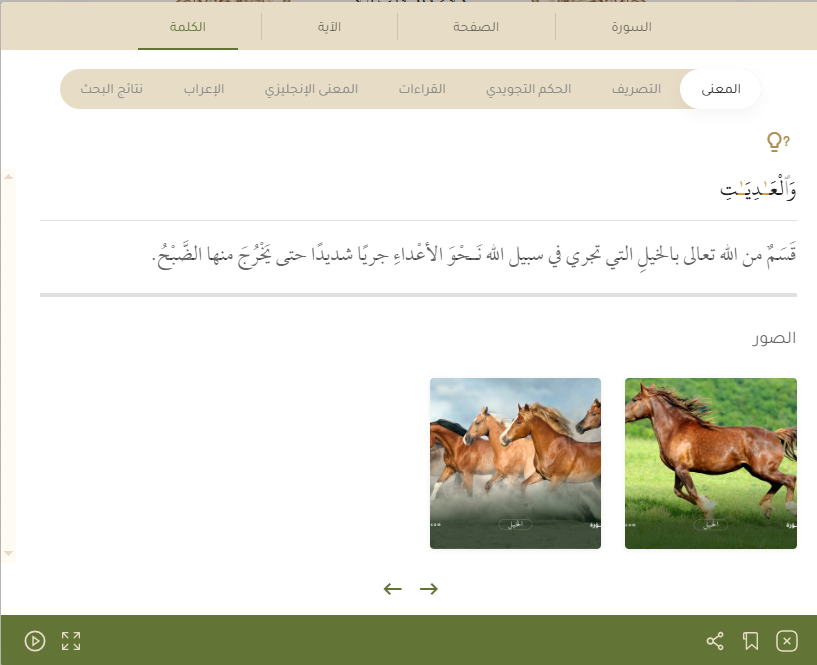Select the الكلمة tab

pos(189,27)
